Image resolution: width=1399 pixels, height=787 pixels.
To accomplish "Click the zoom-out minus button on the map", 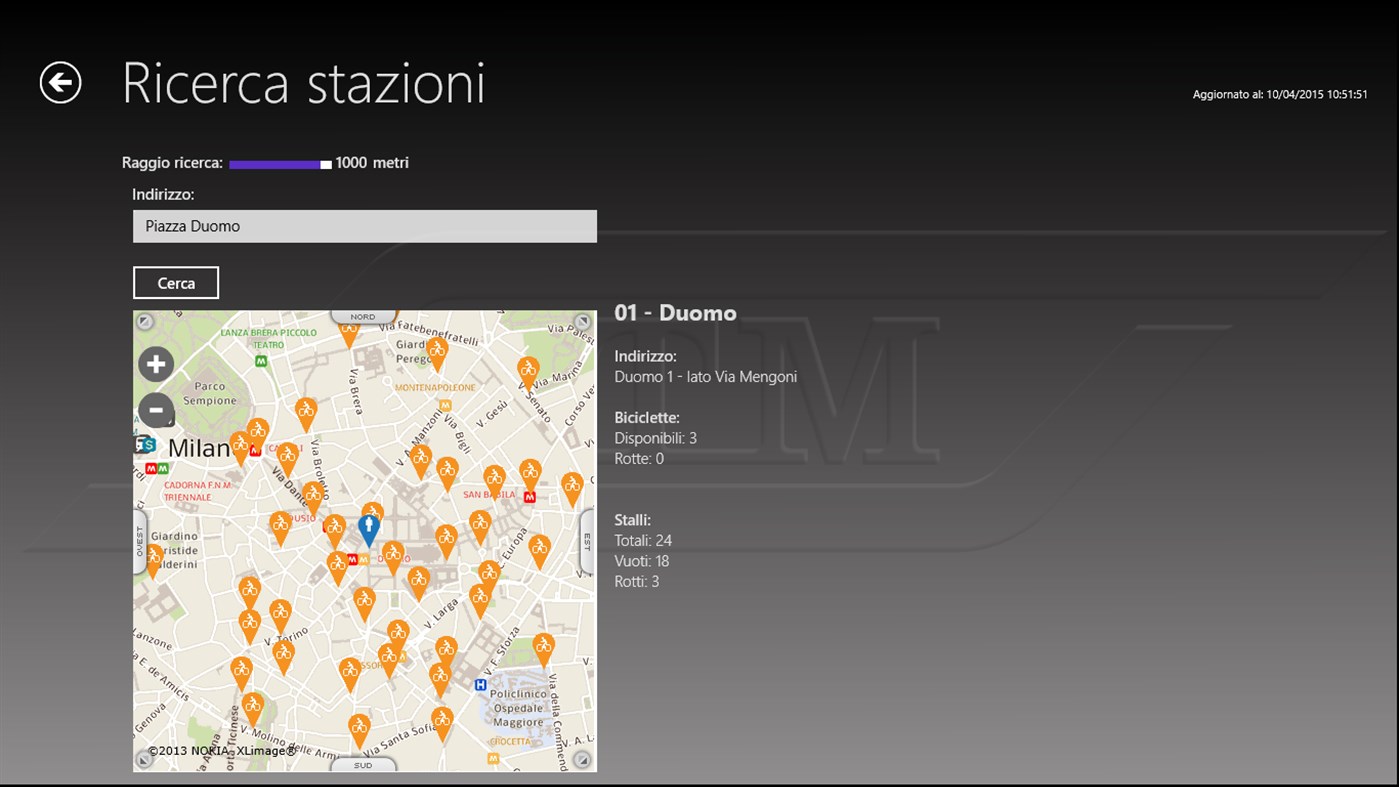I will [156, 410].
